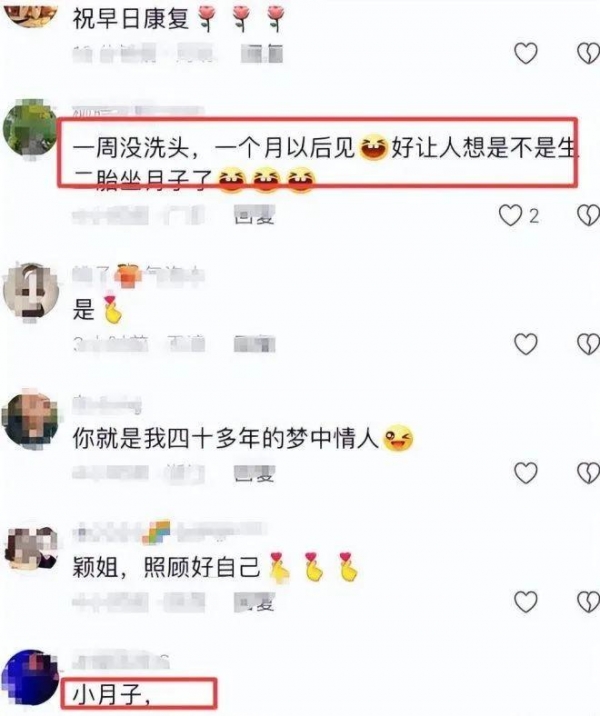Dislike the 梦中情人 comment
600x716 pixels.
coord(588,473)
